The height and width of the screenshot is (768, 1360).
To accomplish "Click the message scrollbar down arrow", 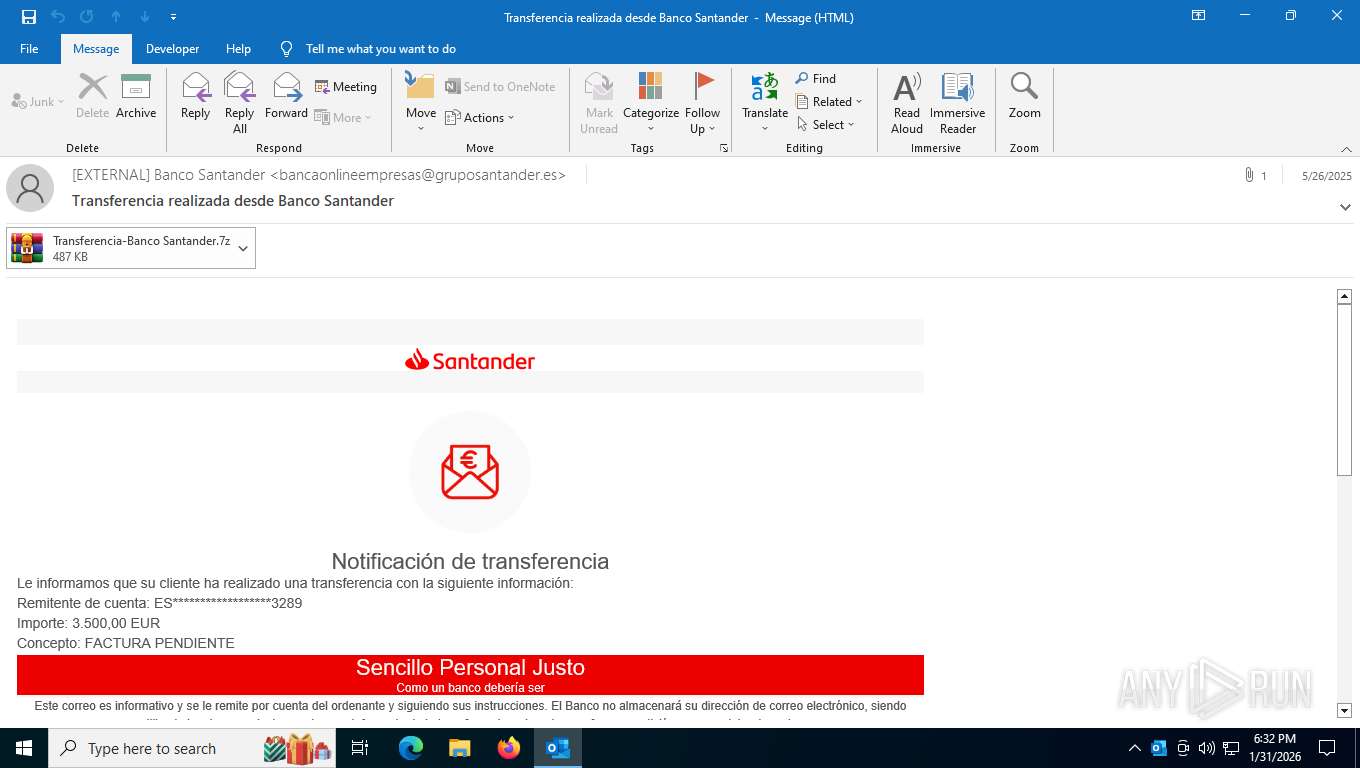I will [x=1344, y=710].
